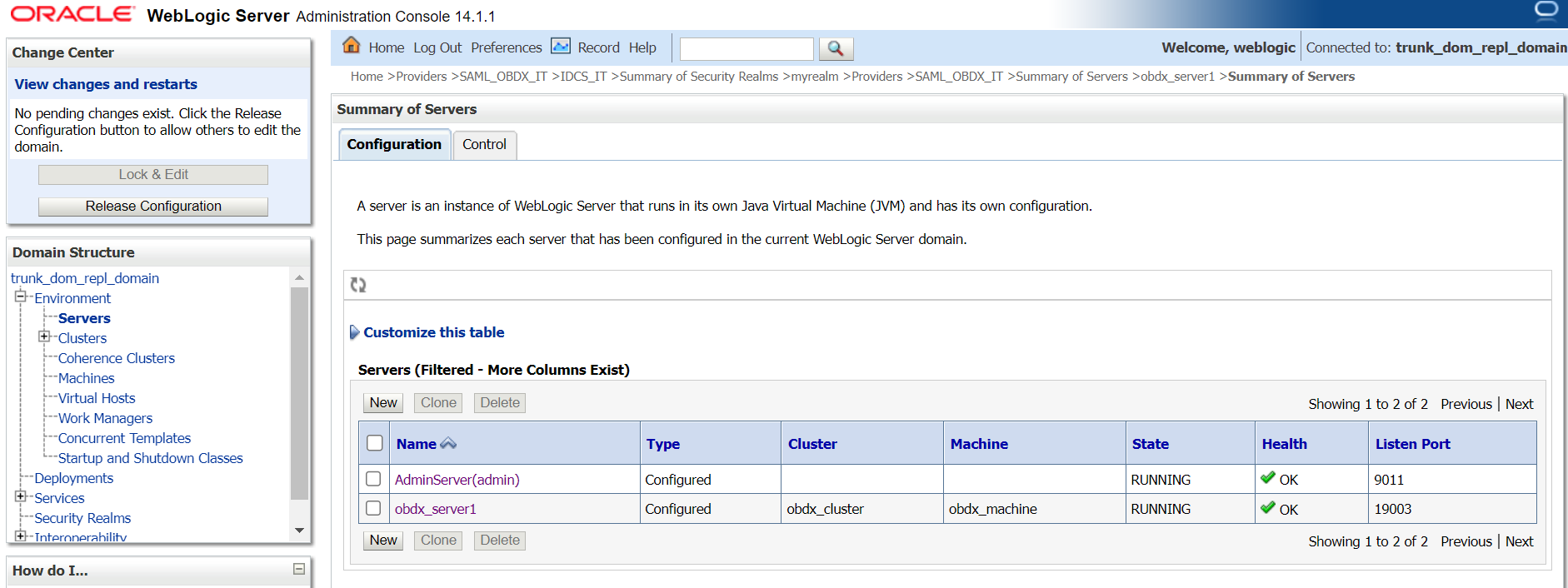This screenshot has width=1568, height=588.
Task: Click the Home house icon
Action: coord(352,46)
